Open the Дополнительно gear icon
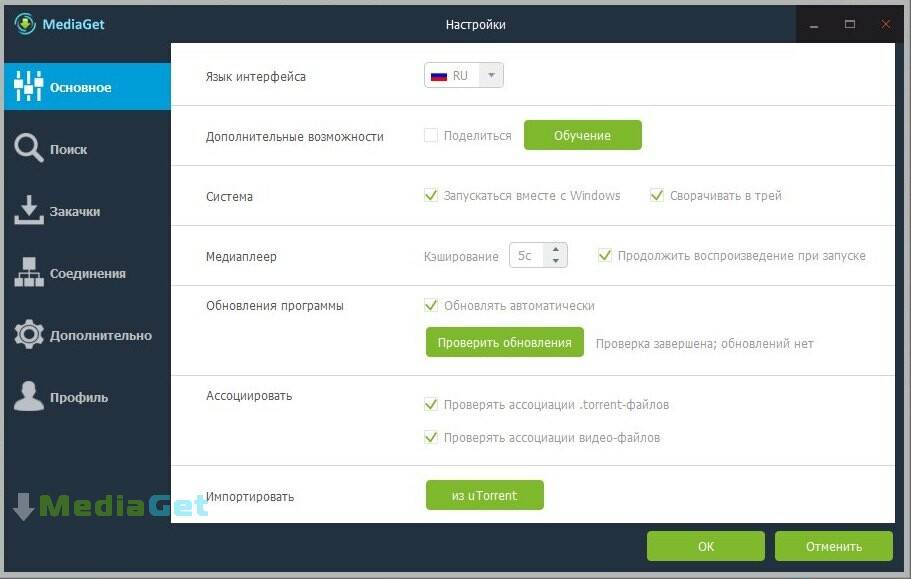The width and height of the screenshot is (911, 579). [x=28, y=335]
